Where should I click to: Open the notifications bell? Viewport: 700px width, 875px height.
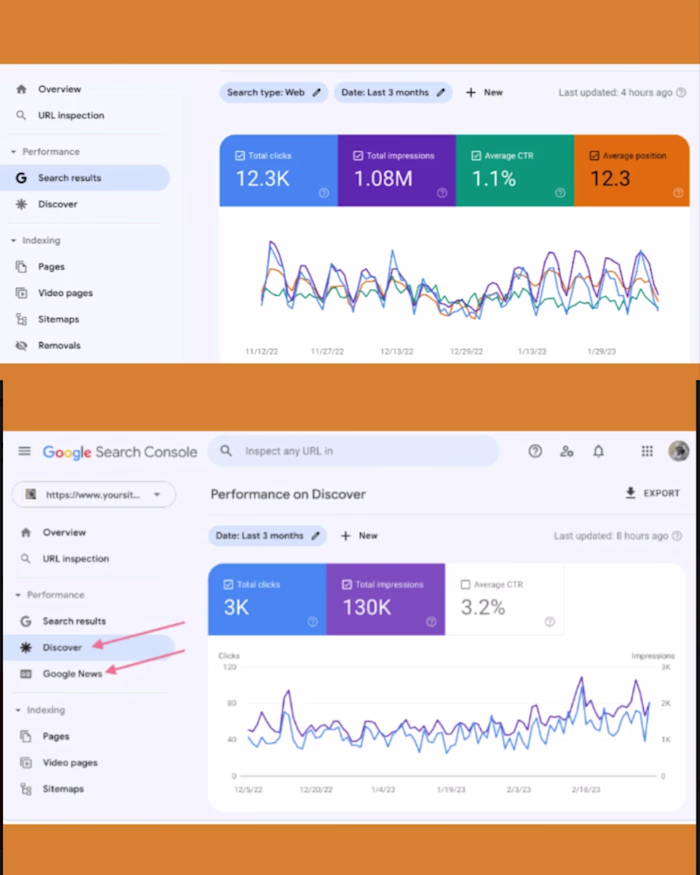pyautogui.click(x=598, y=451)
